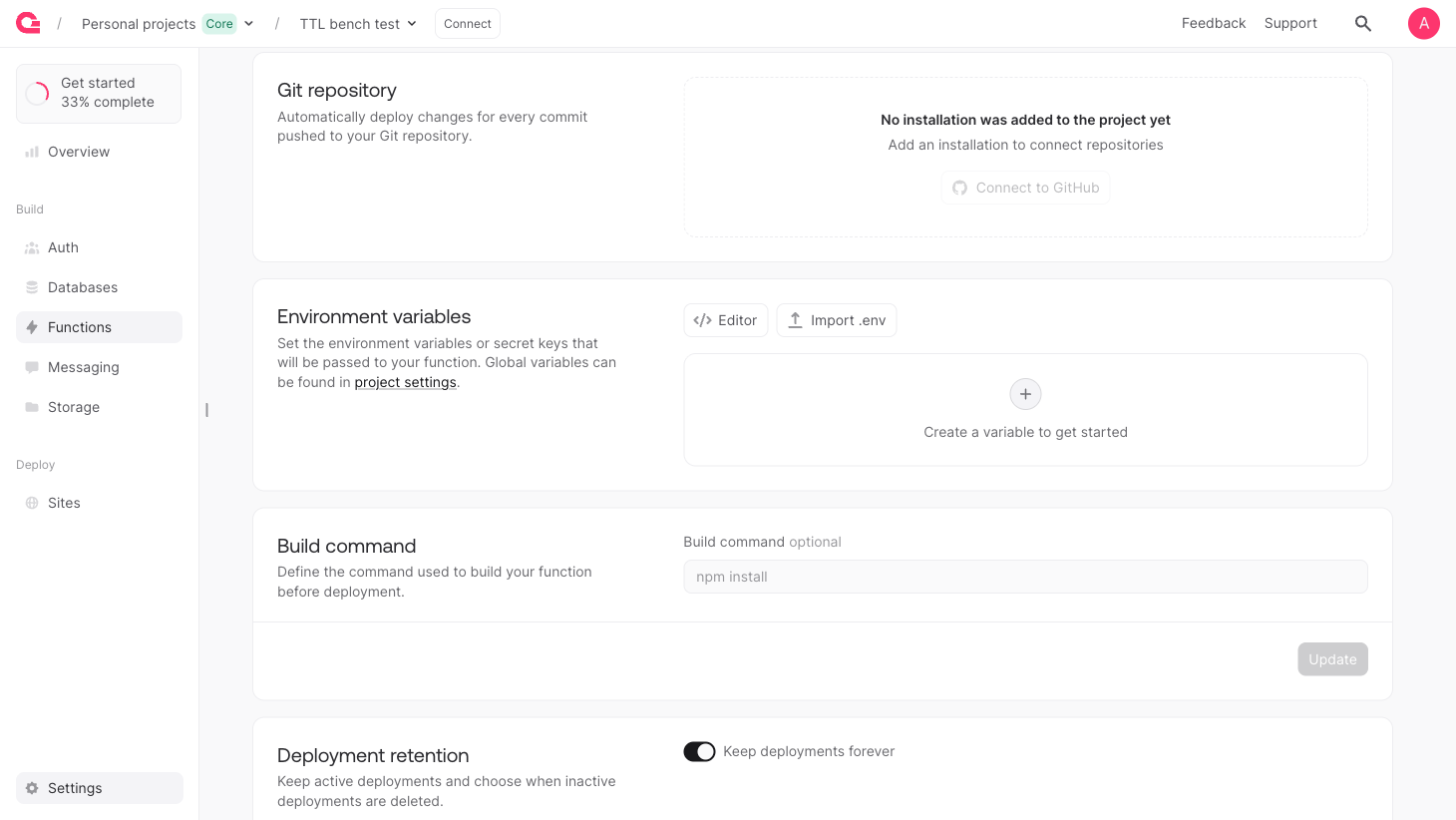Disable Keep deployments forever
The width and height of the screenshot is (1456, 820).
pyautogui.click(x=700, y=751)
